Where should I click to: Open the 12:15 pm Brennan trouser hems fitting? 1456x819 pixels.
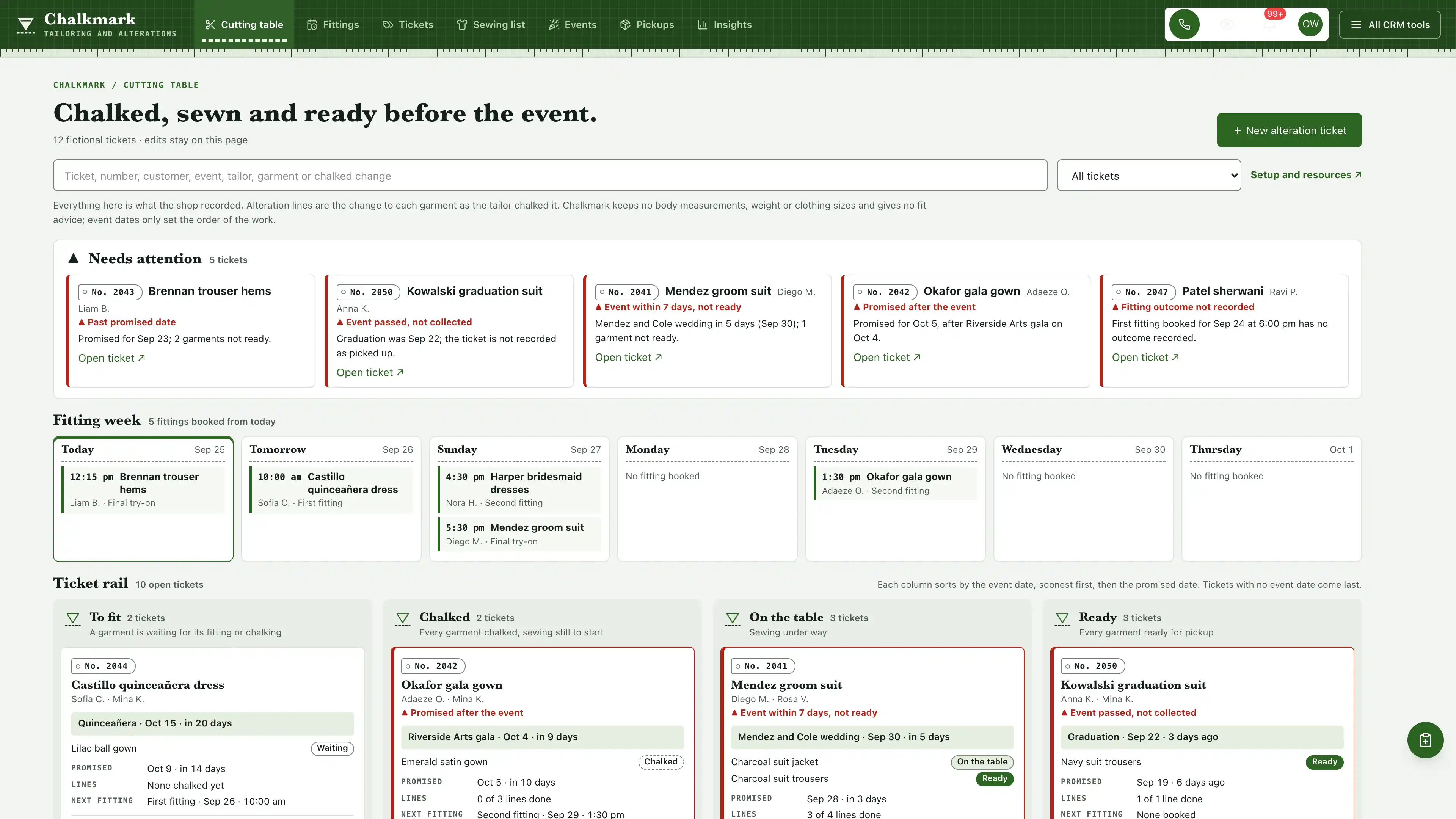143,490
